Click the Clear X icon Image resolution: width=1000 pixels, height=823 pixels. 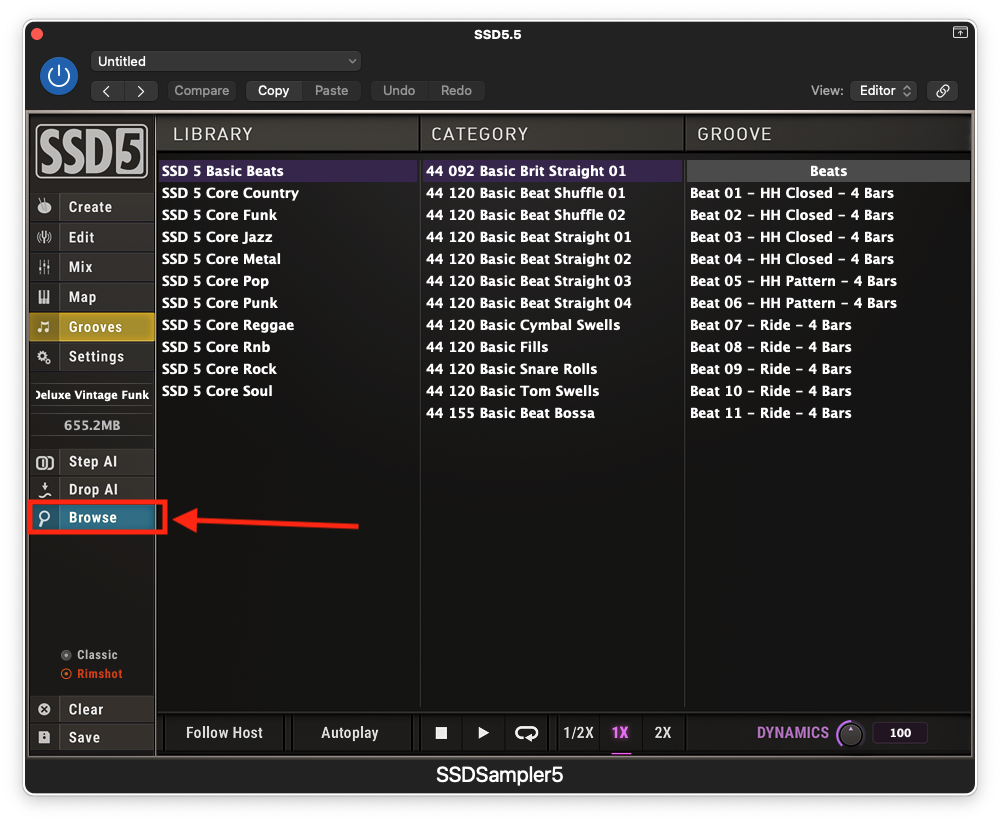tap(44, 709)
